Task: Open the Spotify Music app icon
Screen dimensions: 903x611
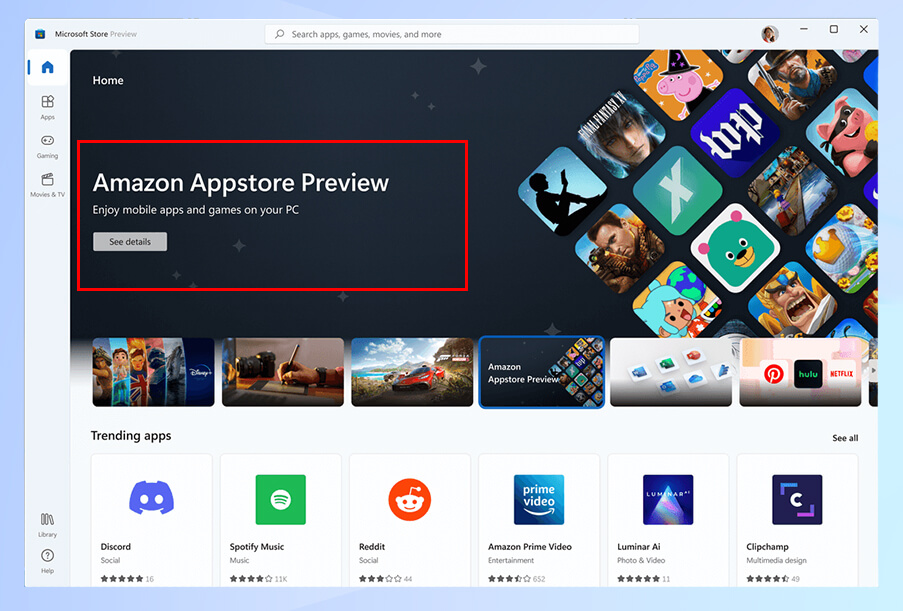Action: 280,499
